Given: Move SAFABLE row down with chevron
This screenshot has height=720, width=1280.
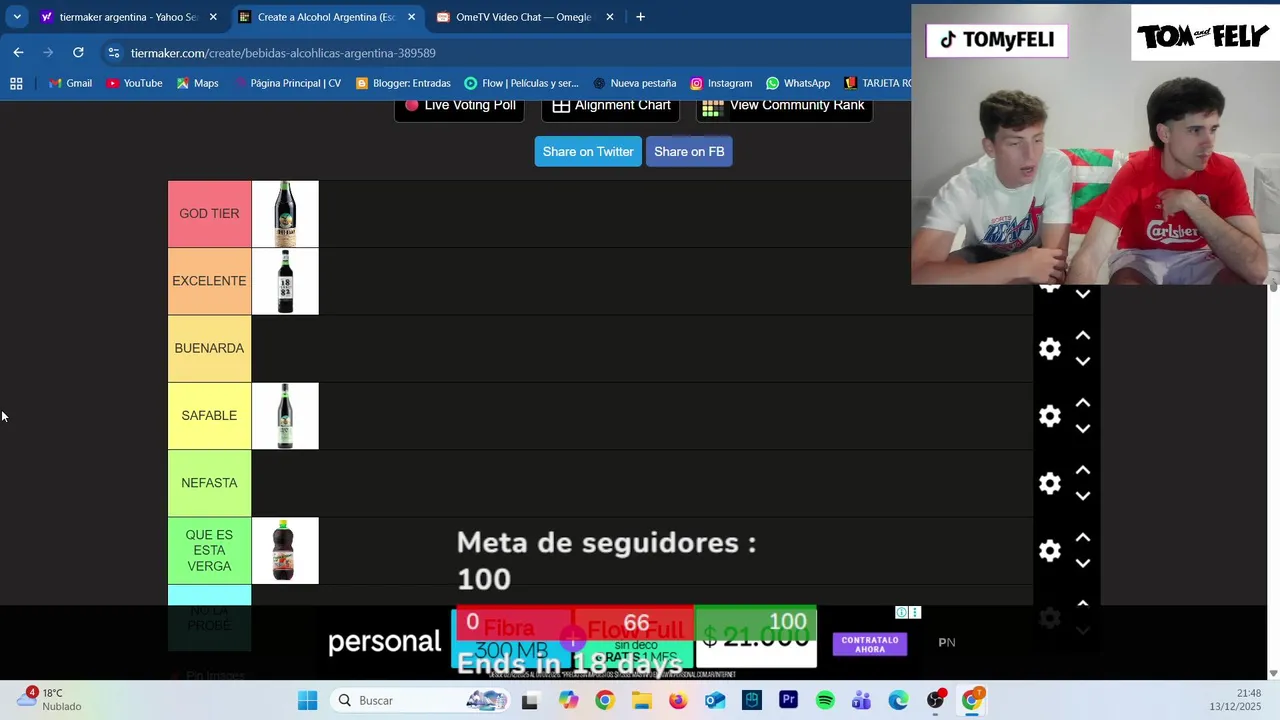Looking at the screenshot, I should click(x=1083, y=428).
